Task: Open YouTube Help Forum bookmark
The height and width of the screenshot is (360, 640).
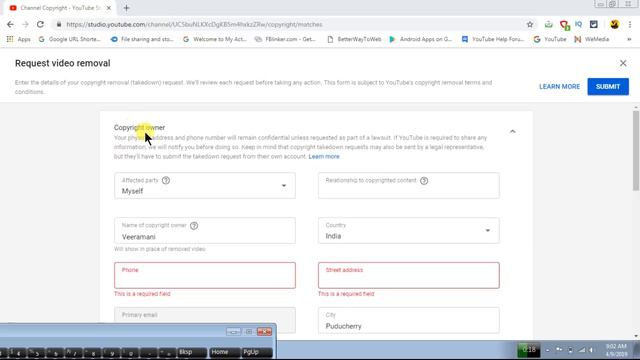Action: (493, 39)
